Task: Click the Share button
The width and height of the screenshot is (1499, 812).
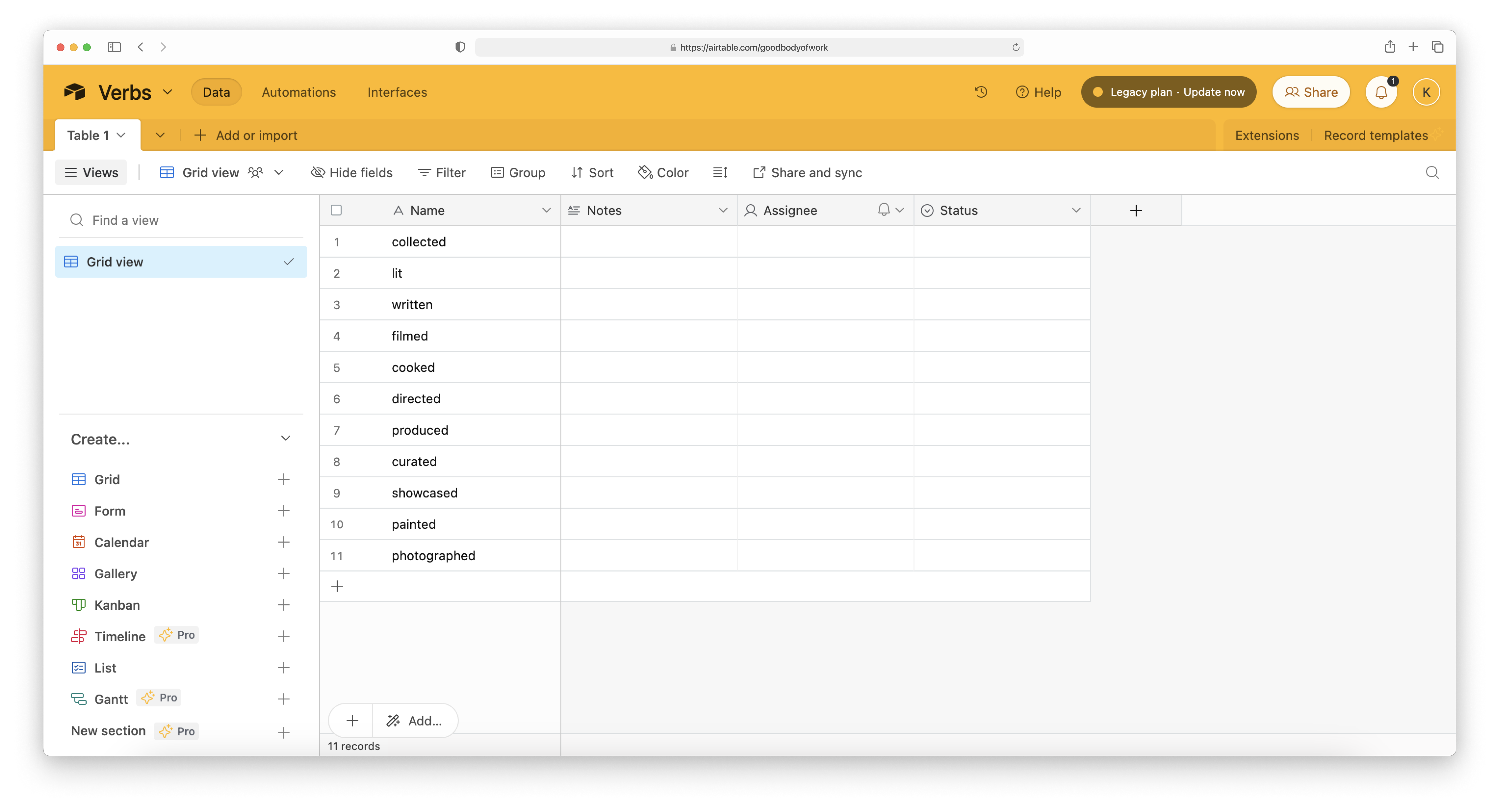Action: (x=1311, y=92)
